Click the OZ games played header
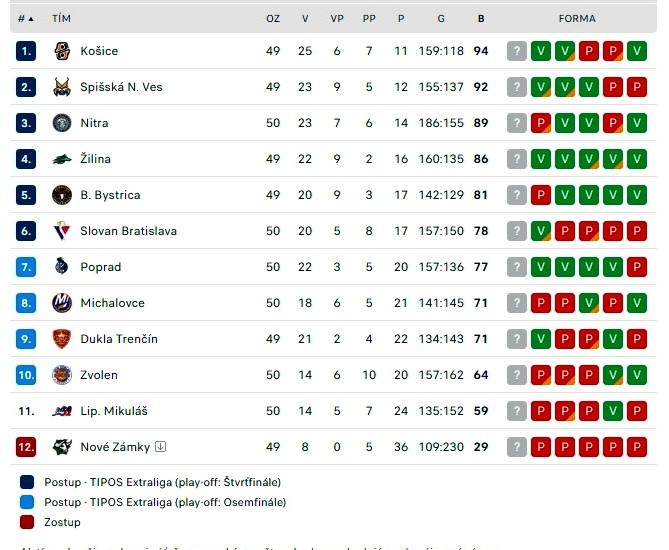The width and height of the screenshot is (669, 550). 273,19
